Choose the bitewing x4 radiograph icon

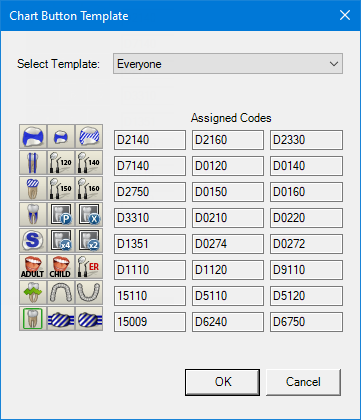tap(61, 241)
